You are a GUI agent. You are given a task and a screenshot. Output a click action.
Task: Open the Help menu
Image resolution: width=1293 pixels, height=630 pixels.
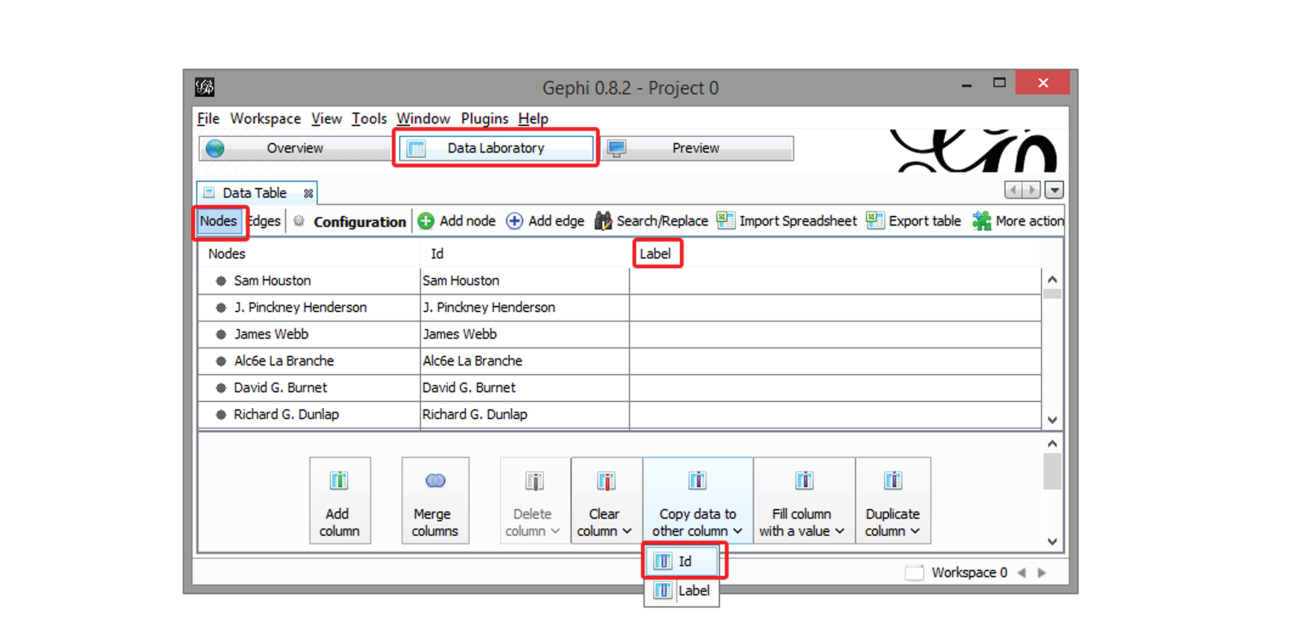pyautogui.click(x=533, y=118)
